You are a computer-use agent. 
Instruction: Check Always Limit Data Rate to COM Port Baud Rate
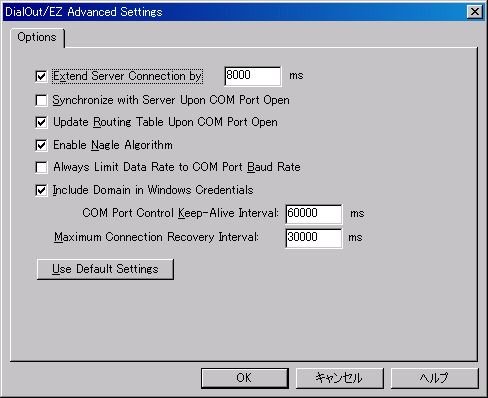tap(41, 167)
